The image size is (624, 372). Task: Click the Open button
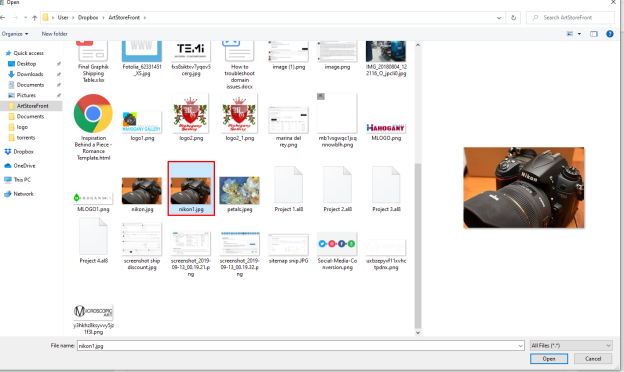tap(549, 359)
